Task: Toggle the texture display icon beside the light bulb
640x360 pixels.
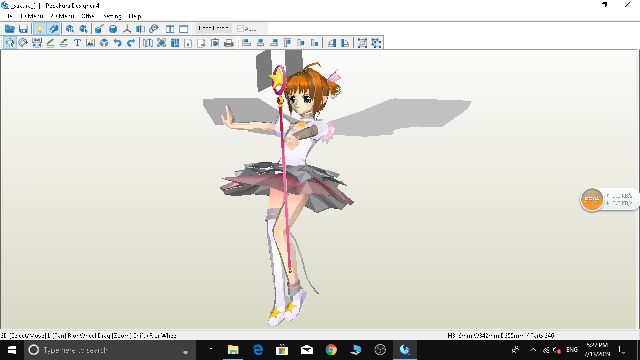Action: 53,29
